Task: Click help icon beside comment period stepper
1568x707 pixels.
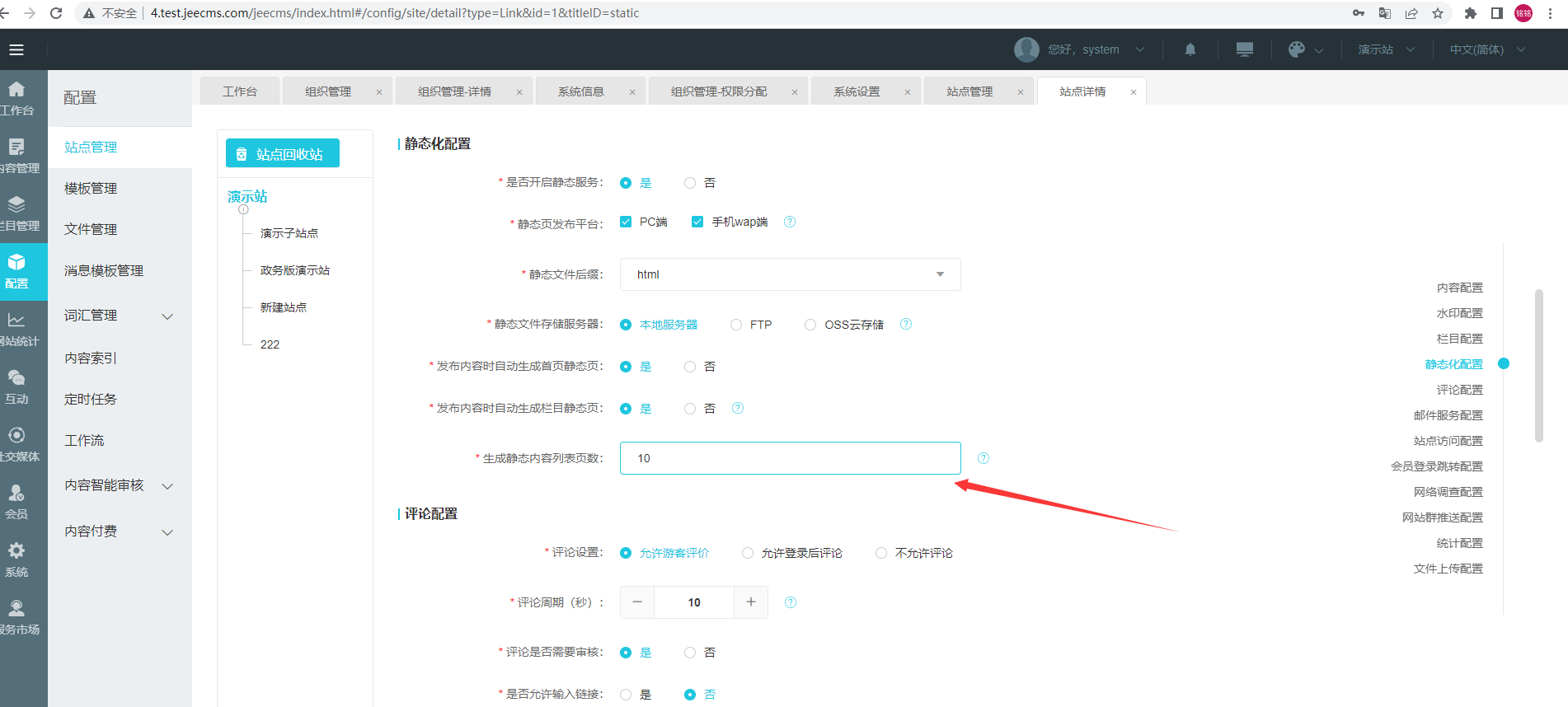Action: pyautogui.click(x=791, y=602)
